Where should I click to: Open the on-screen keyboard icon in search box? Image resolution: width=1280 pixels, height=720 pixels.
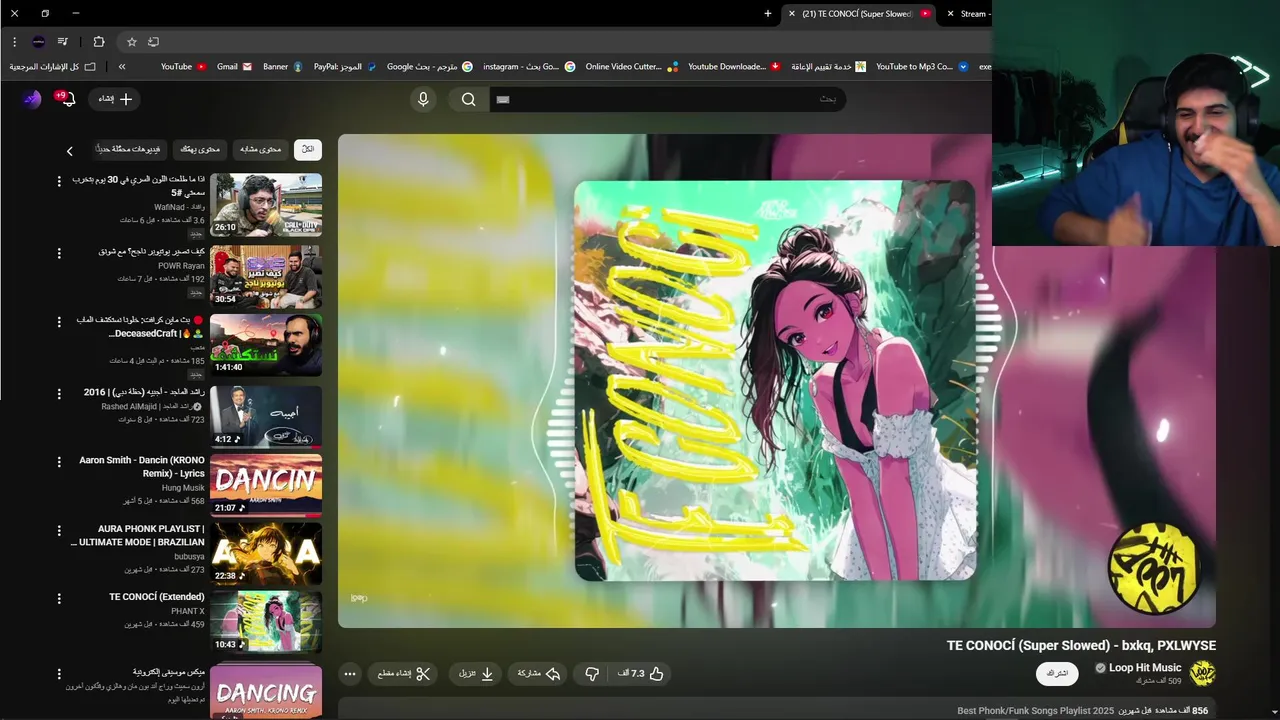(503, 99)
